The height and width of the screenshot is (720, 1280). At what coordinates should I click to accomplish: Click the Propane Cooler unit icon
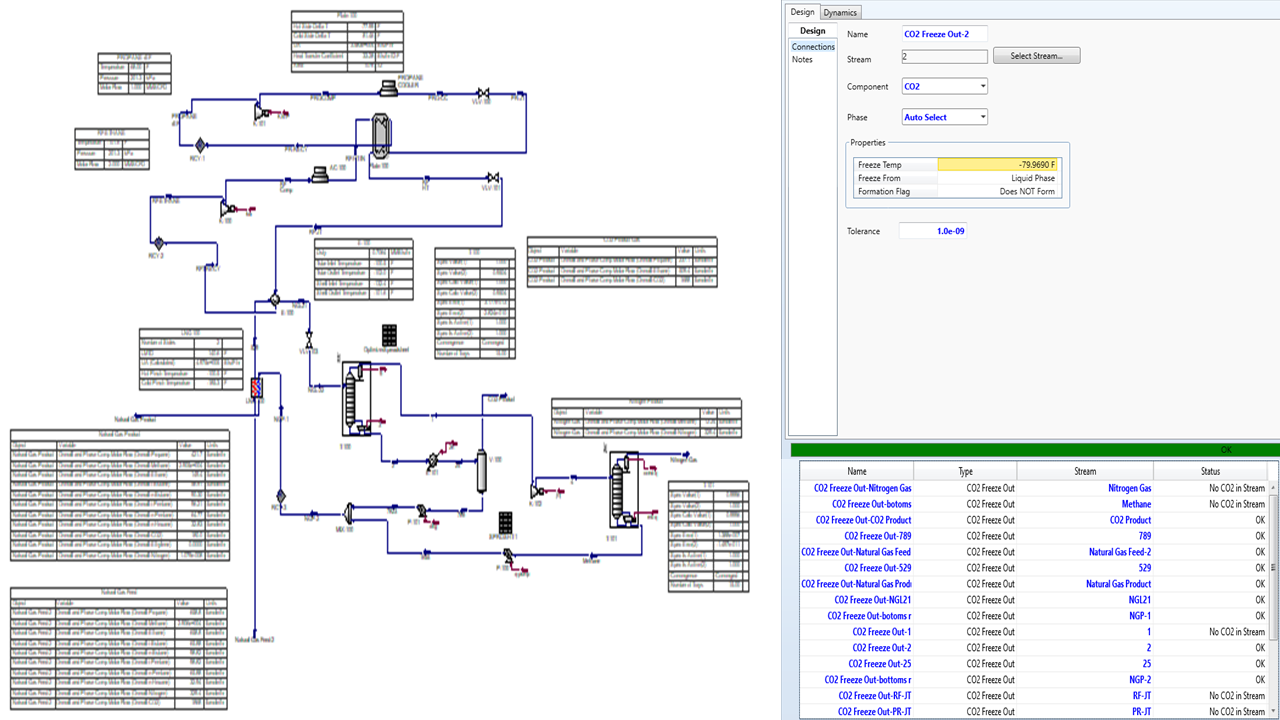tap(388, 89)
